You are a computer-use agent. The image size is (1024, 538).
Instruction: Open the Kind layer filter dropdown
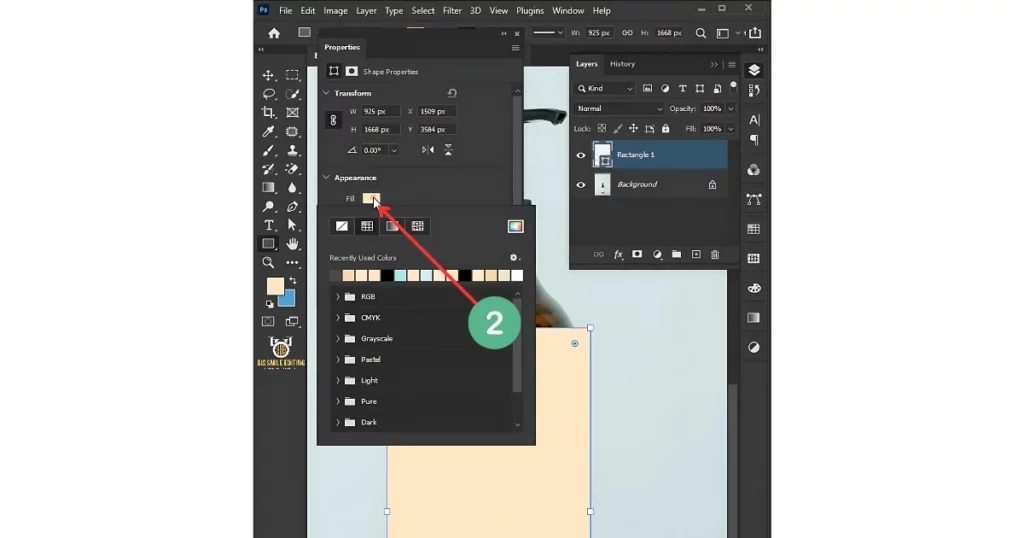tap(605, 89)
